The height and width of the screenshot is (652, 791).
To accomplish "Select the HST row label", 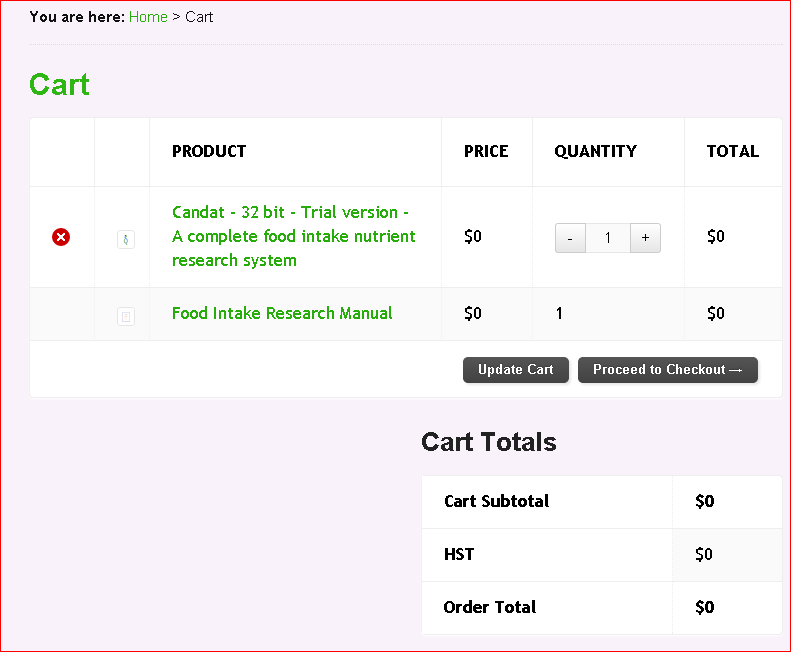I will tap(459, 554).
